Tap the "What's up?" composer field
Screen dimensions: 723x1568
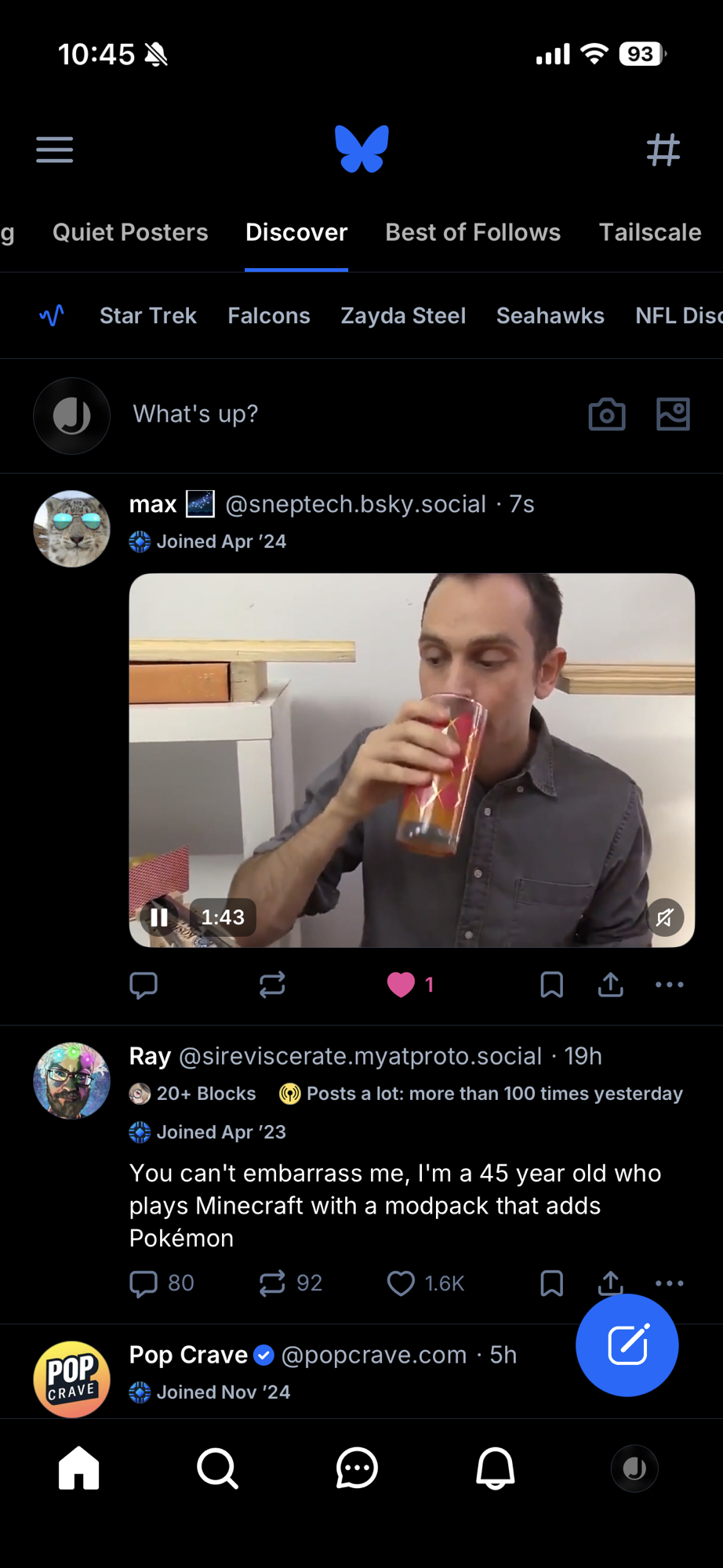tap(196, 414)
